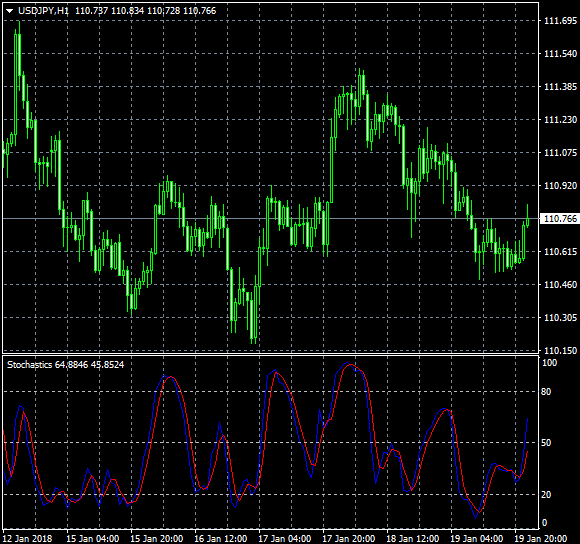Viewport: 580px width, 544px height.
Task: Select the 12 Jan 2018 time label
Action: (27, 538)
